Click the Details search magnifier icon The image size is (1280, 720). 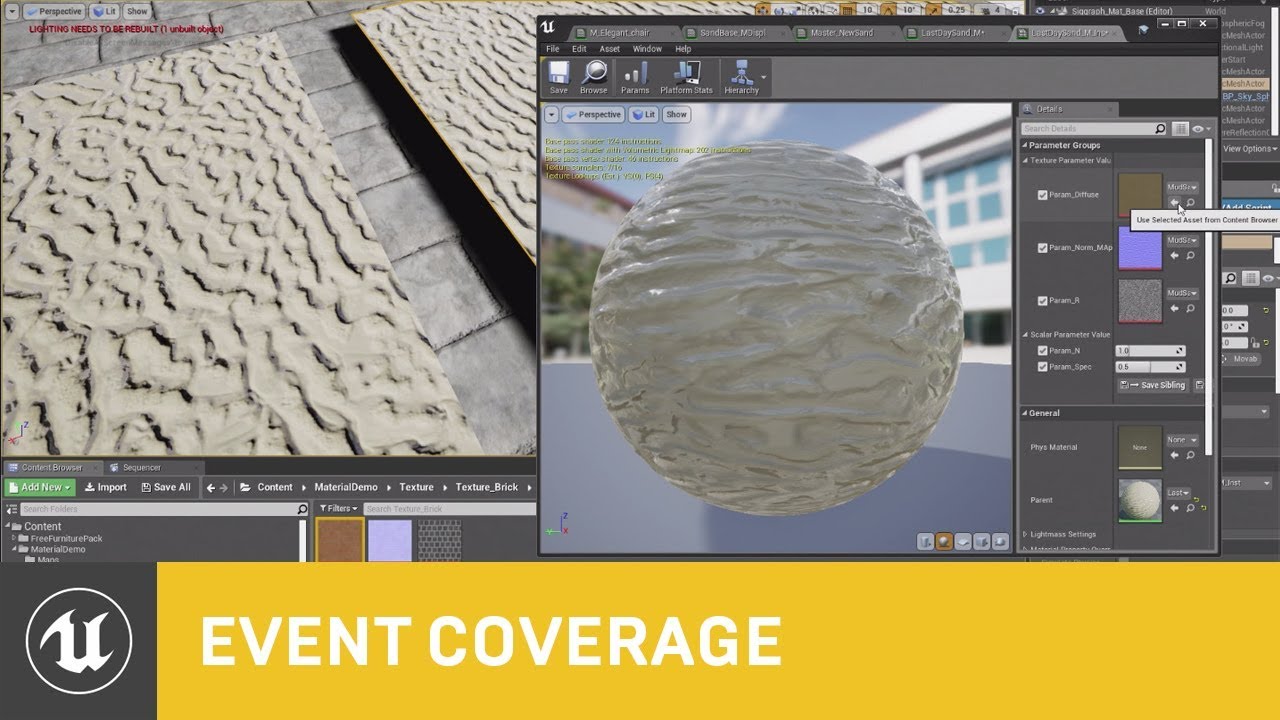tap(1160, 129)
